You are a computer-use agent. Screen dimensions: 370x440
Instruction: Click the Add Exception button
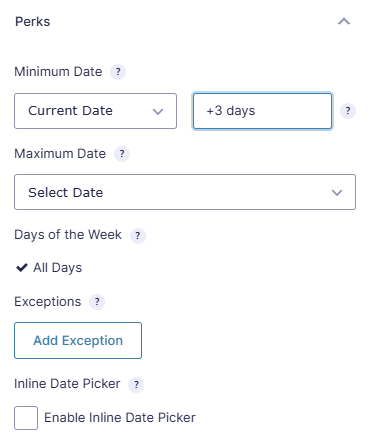tap(78, 340)
